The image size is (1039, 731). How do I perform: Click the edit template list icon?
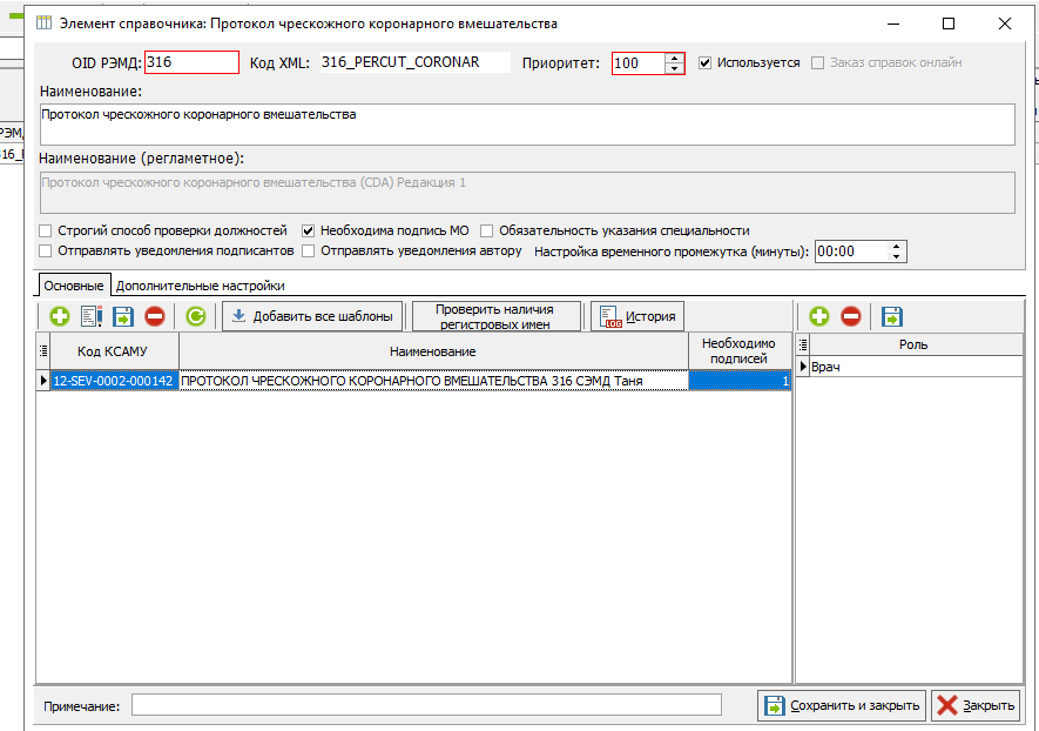coord(91,316)
